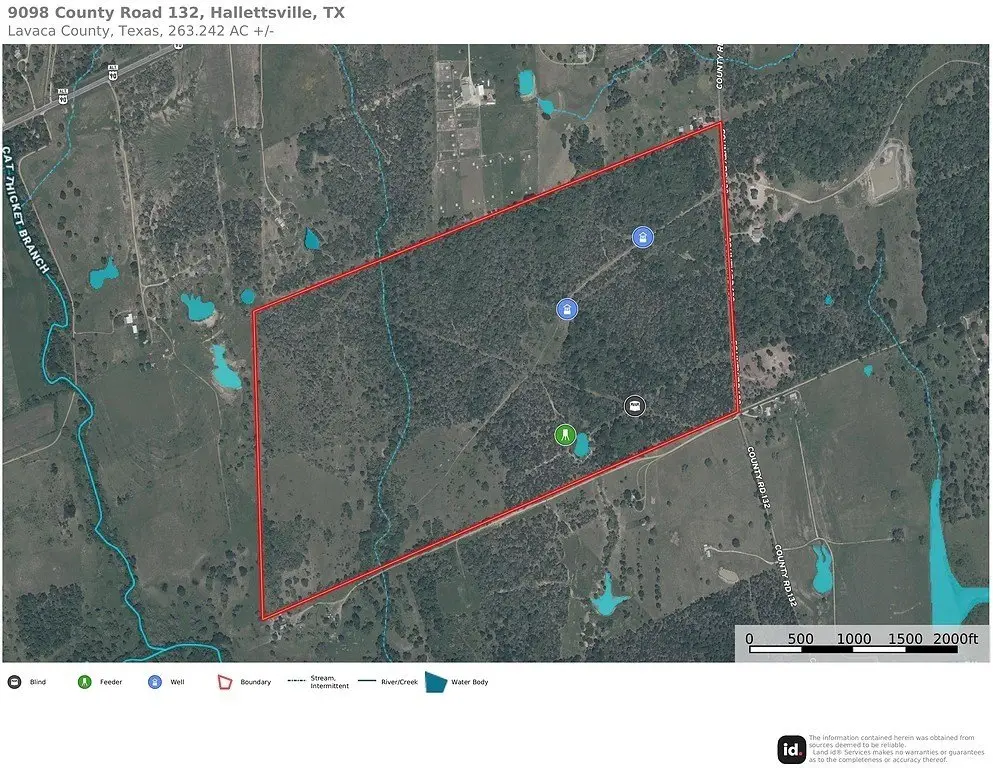The image size is (993, 768).
Task: Select the black Blind marker on map
Action: [635, 406]
